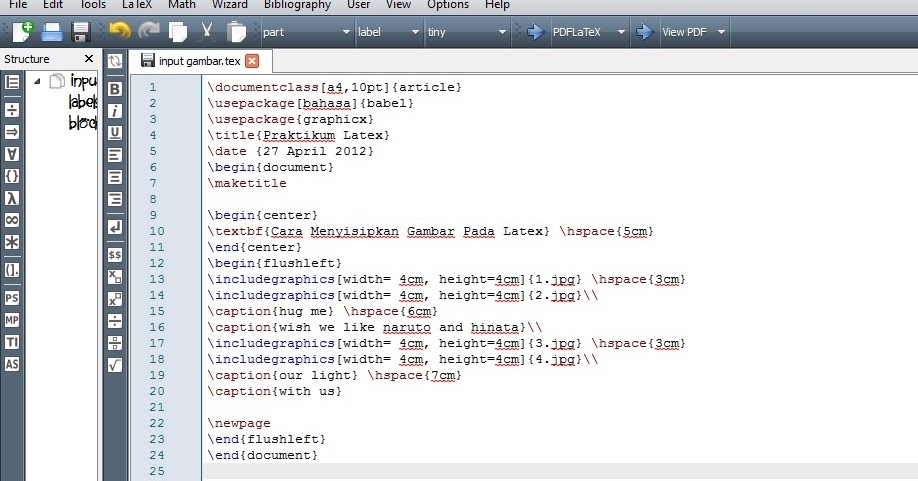Cut the selection with the scissors icon

(x=206, y=31)
